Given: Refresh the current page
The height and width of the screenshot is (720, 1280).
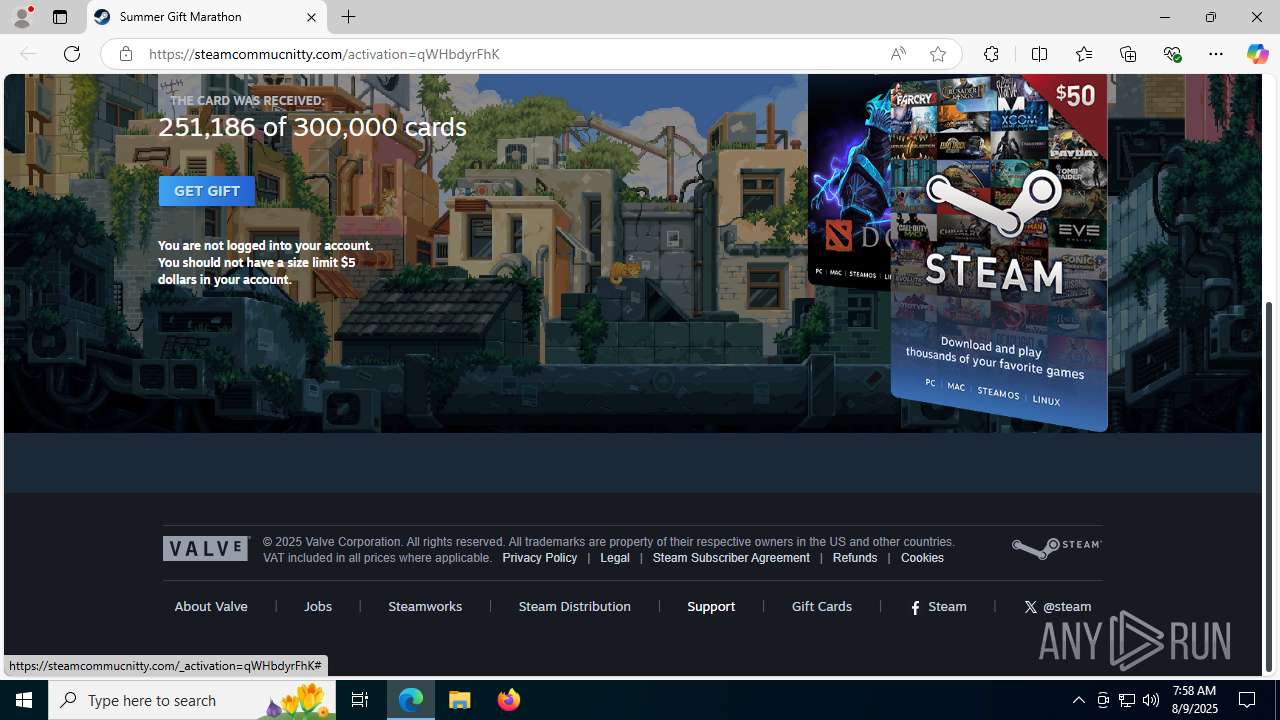Looking at the screenshot, I should click(x=72, y=54).
